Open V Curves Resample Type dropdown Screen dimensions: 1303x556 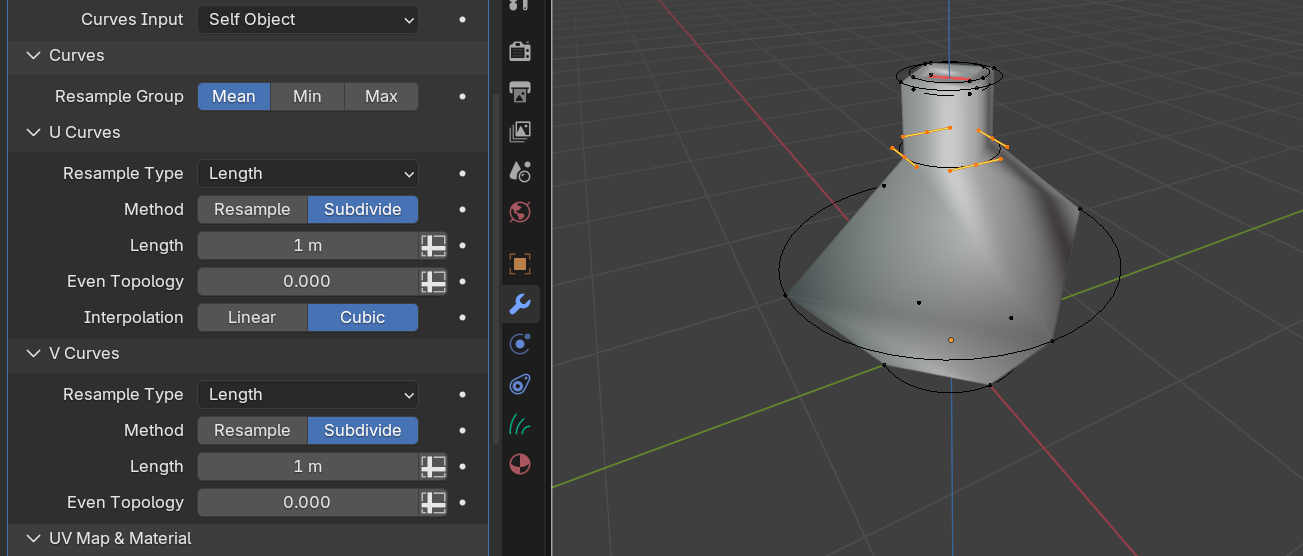308,394
